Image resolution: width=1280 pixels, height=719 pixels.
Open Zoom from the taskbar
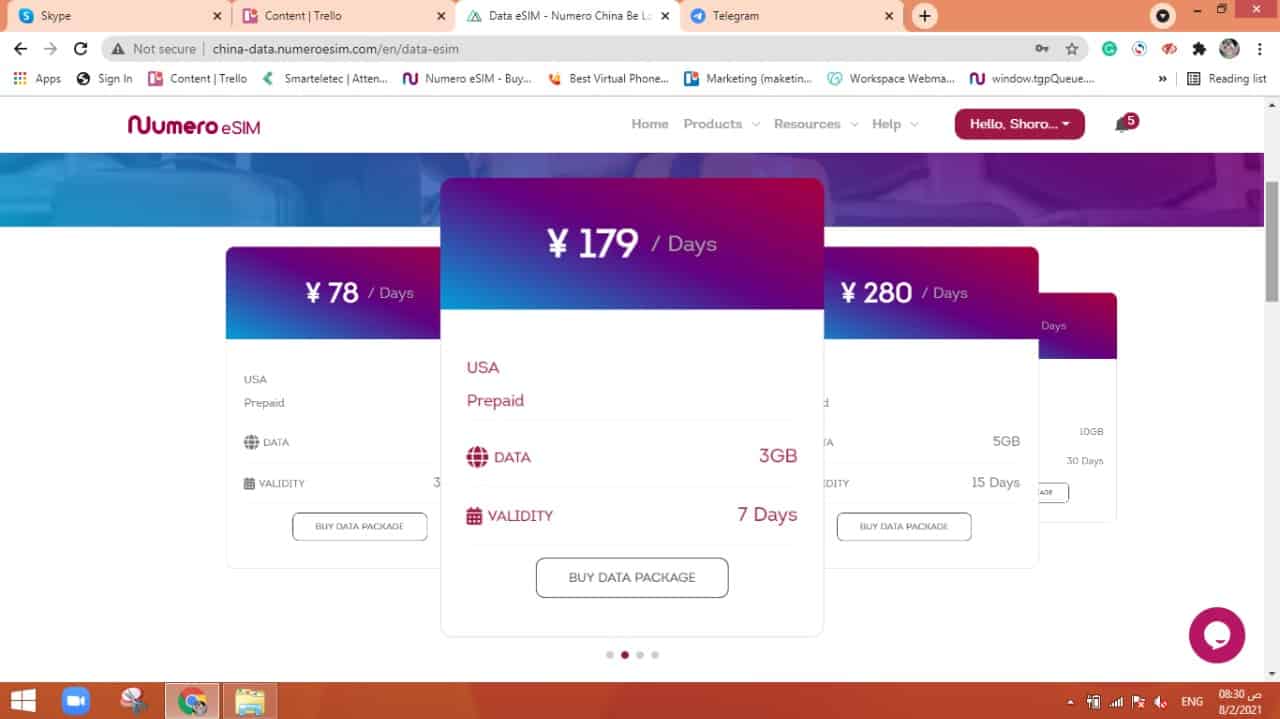(76, 701)
